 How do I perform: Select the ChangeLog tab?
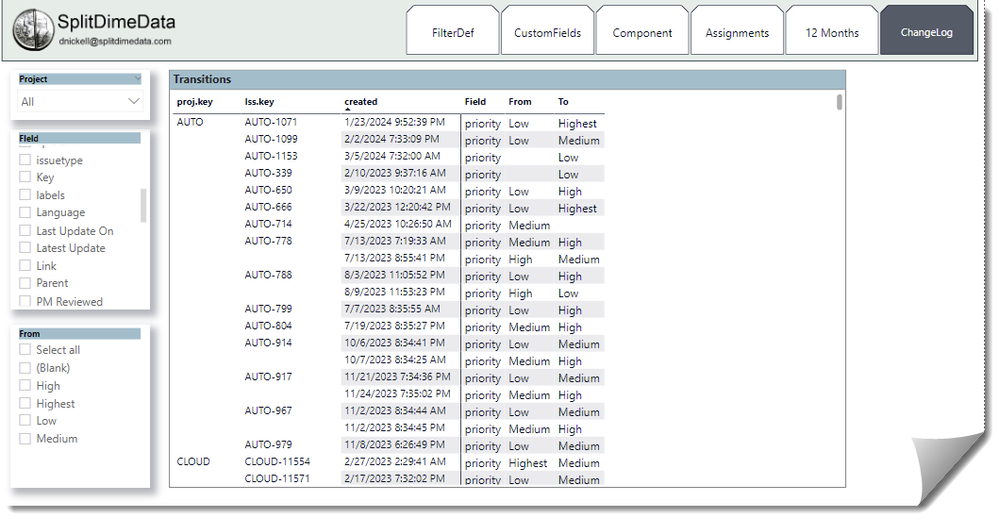coord(926,32)
